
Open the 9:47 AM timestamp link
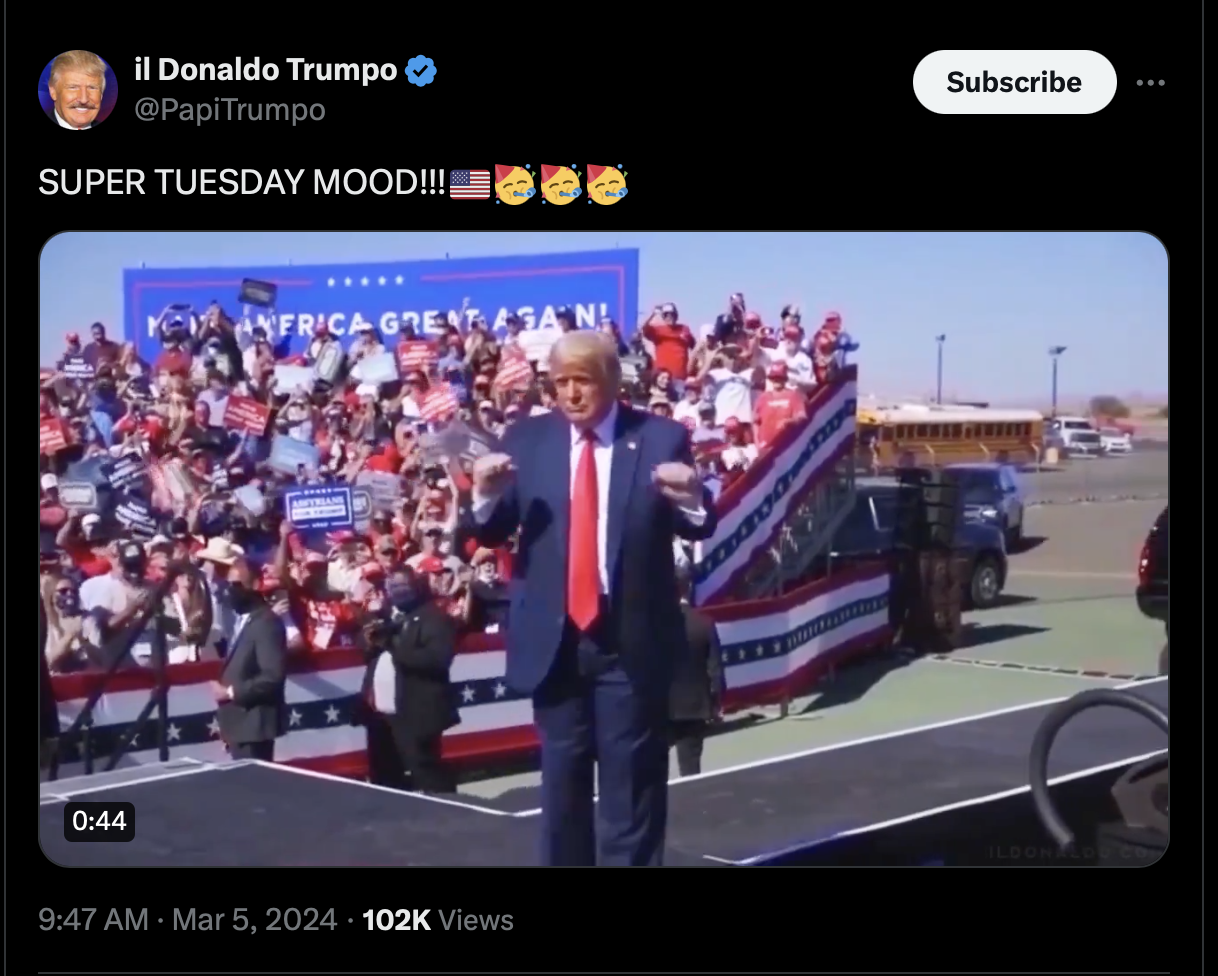click(x=93, y=920)
